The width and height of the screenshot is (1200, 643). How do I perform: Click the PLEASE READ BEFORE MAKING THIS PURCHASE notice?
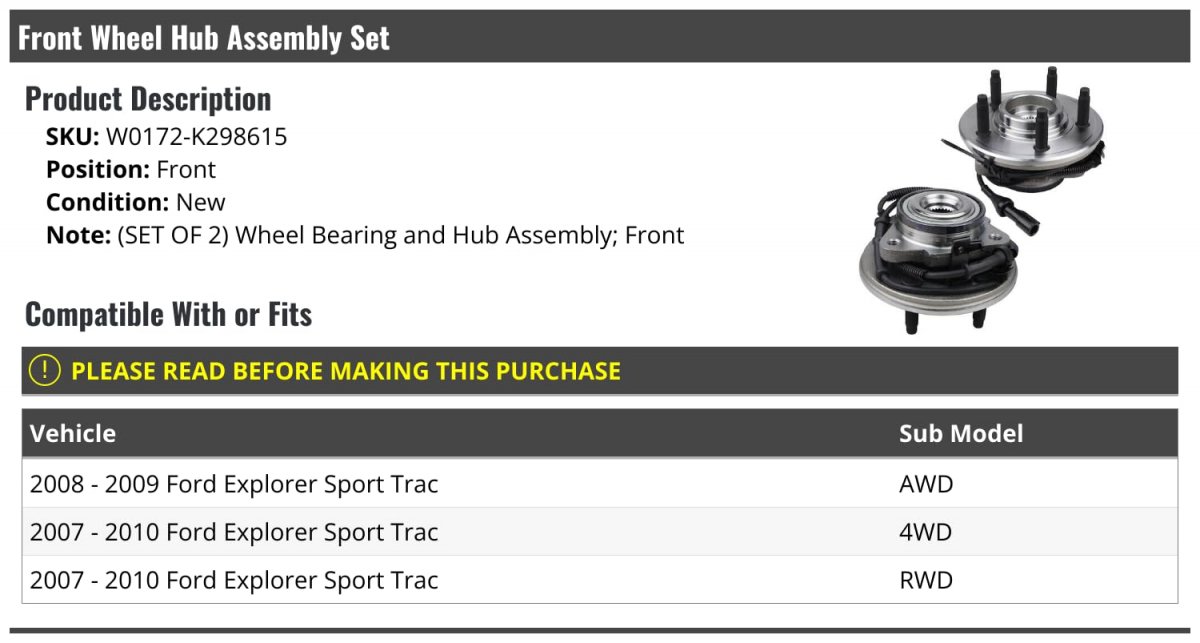pyautogui.click(x=346, y=371)
